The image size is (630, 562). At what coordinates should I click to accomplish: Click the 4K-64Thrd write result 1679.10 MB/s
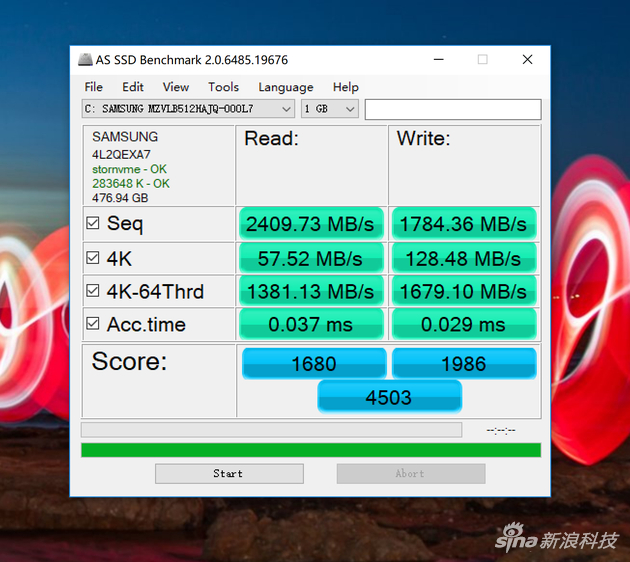point(464,291)
